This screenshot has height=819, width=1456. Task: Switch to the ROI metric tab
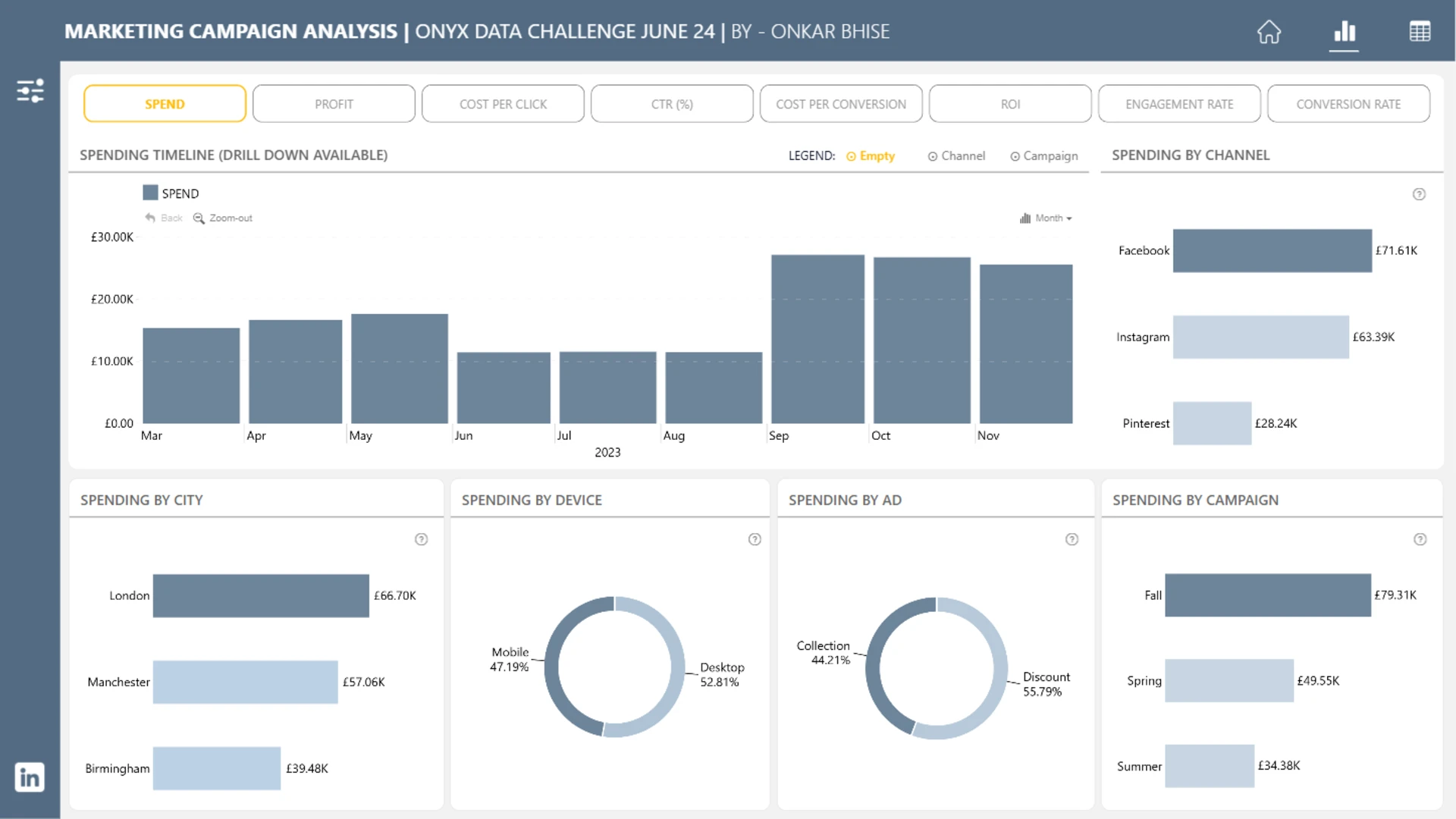(x=1010, y=104)
